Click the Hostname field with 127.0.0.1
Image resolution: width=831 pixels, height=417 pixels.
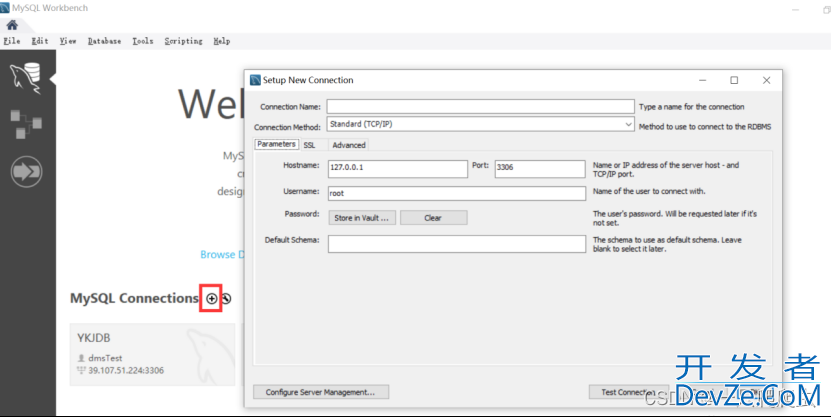tap(397, 168)
